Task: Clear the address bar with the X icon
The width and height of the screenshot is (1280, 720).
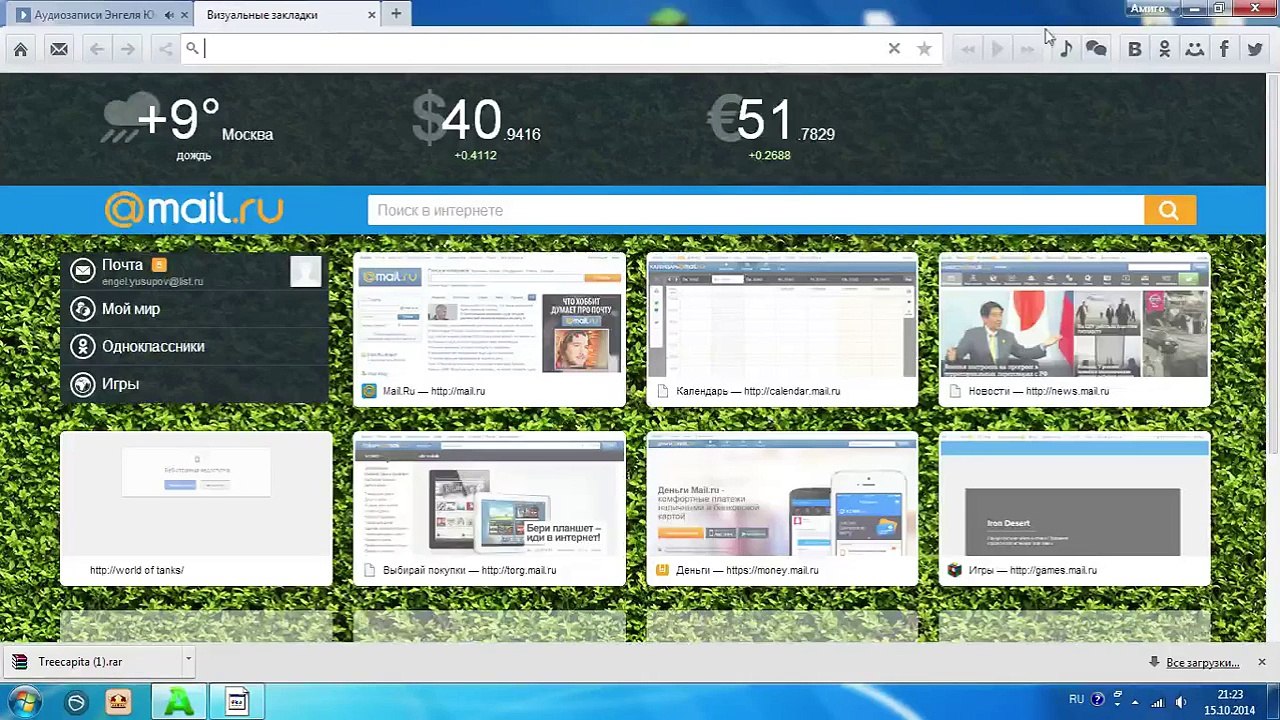Action: [894, 48]
